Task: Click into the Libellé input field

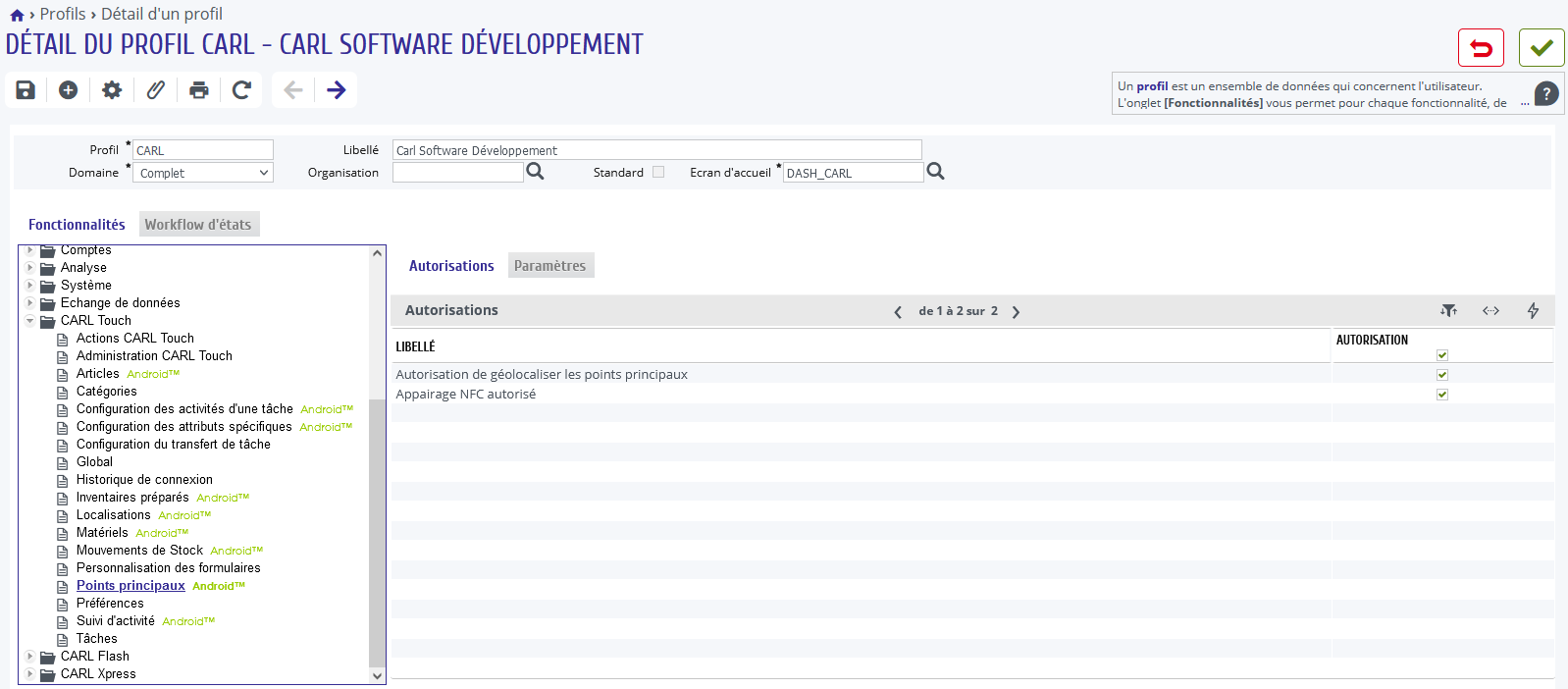Action: coord(657,150)
